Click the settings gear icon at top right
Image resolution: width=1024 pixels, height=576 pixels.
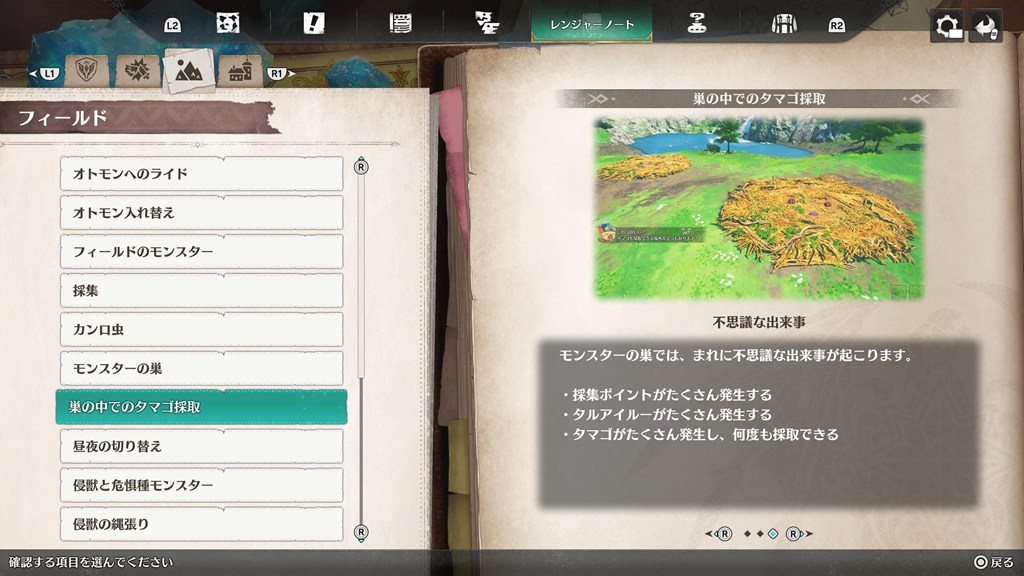pos(946,26)
